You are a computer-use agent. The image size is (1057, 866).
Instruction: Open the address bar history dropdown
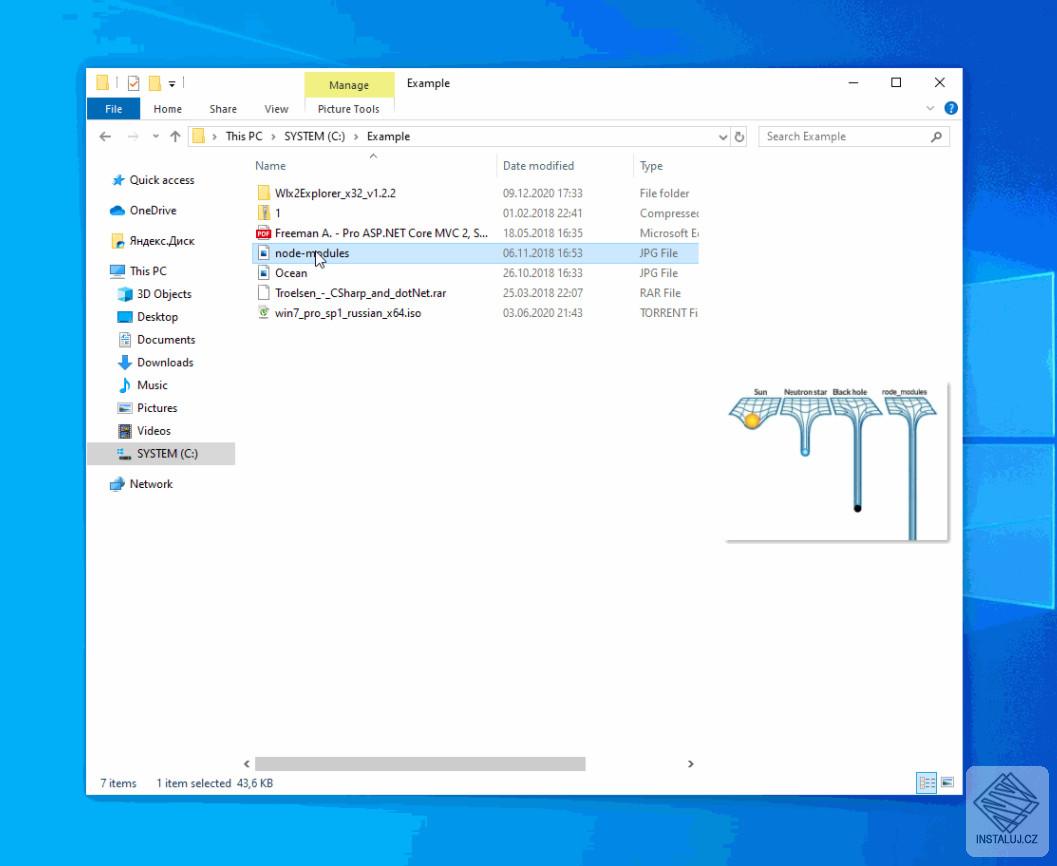(x=723, y=137)
